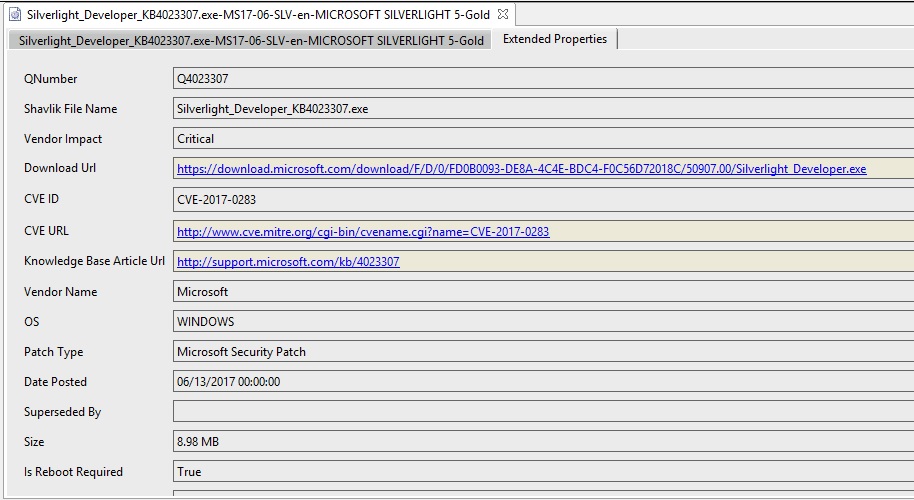Click the Patch Type label
The height and width of the screenshot is (500, 914).
click(53, 352)
